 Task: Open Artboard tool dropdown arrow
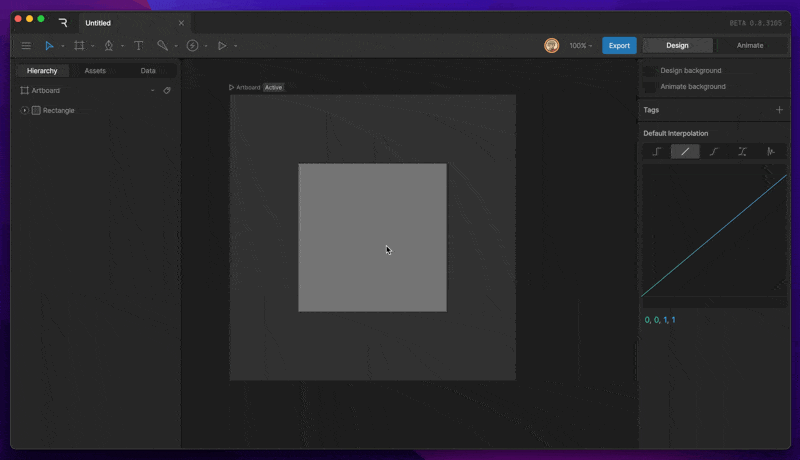92,46
